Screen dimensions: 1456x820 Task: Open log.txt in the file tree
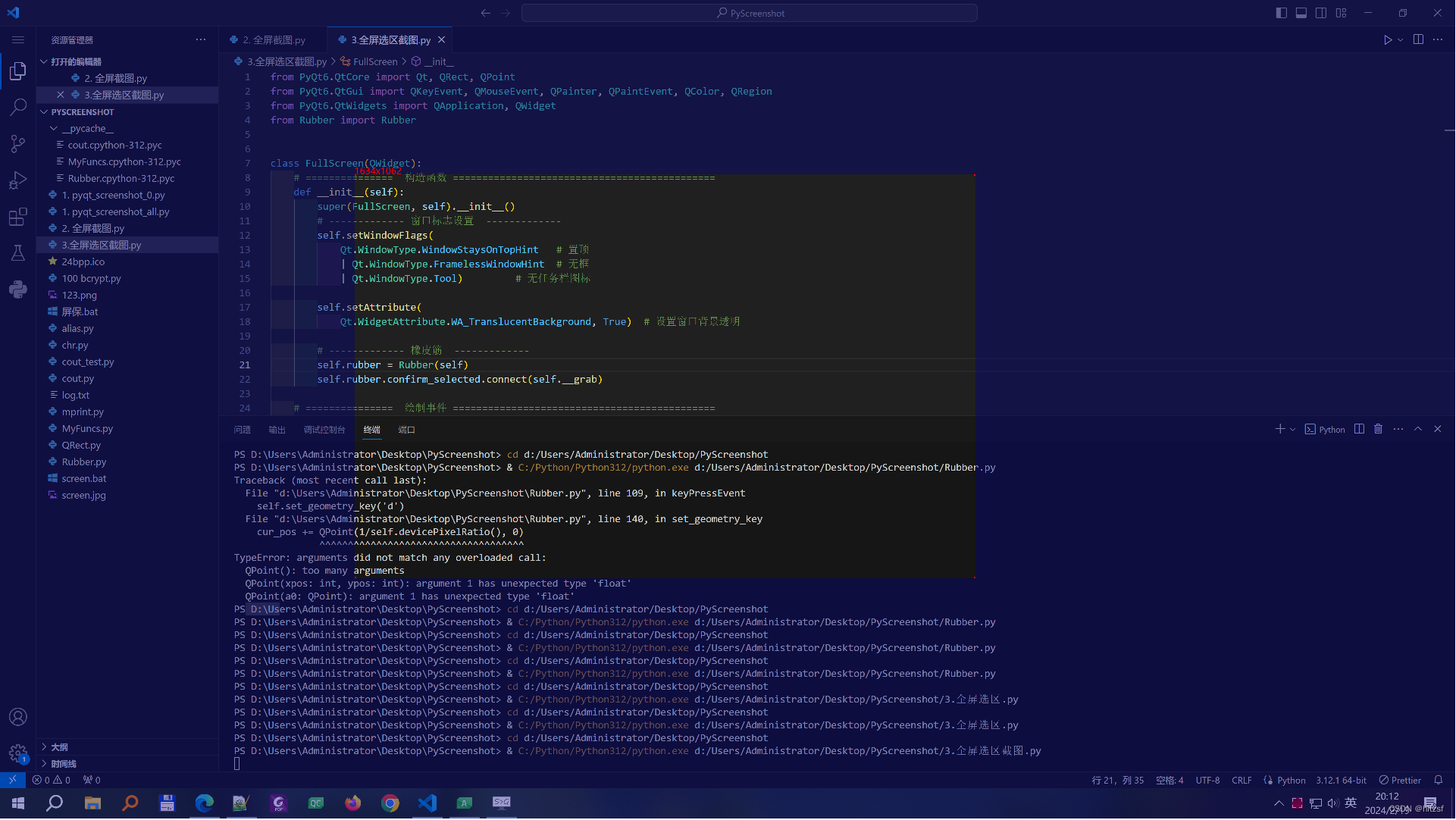[x=76, y=396]
